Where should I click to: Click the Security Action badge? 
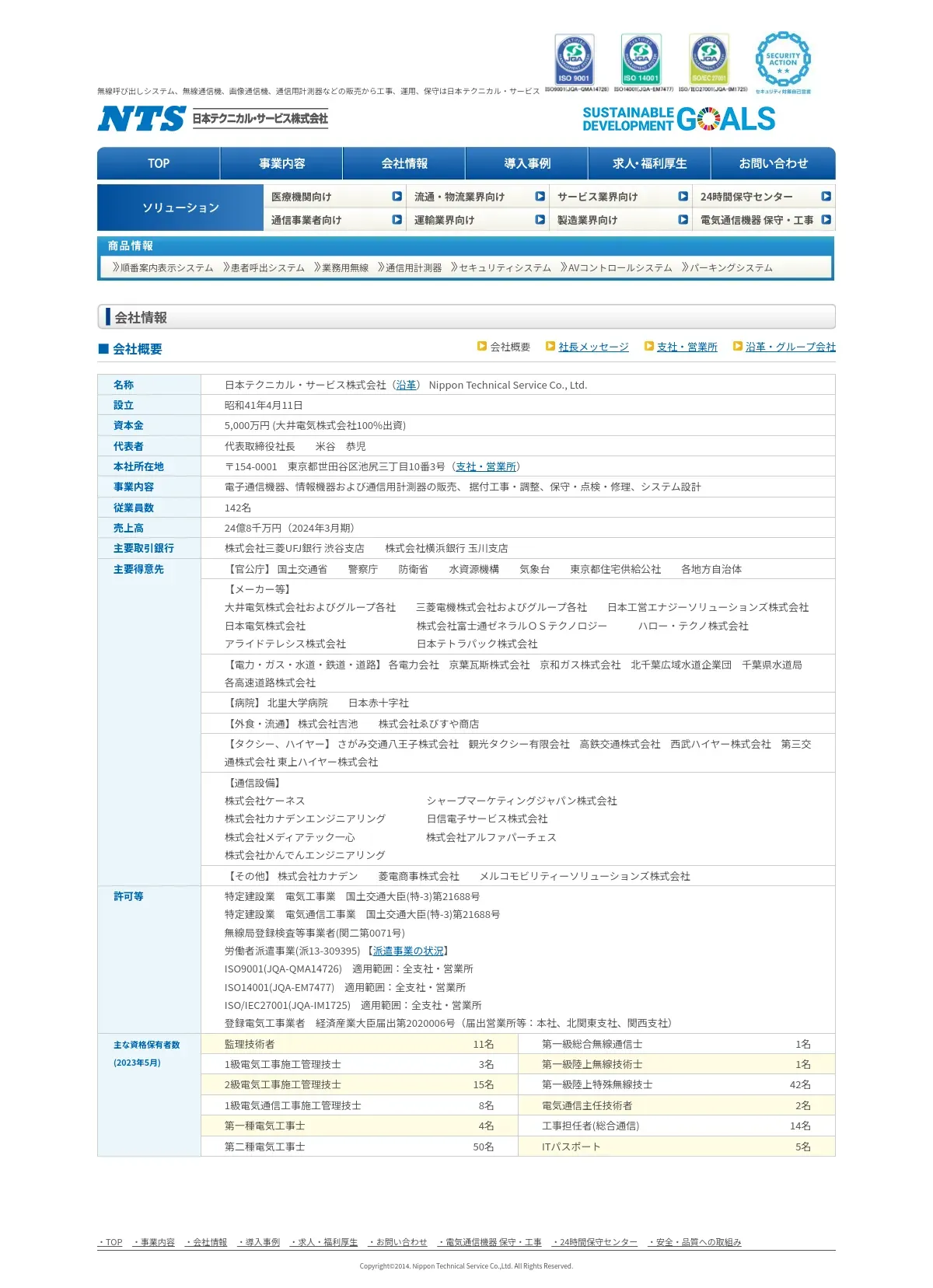click(x=783, y=61)
